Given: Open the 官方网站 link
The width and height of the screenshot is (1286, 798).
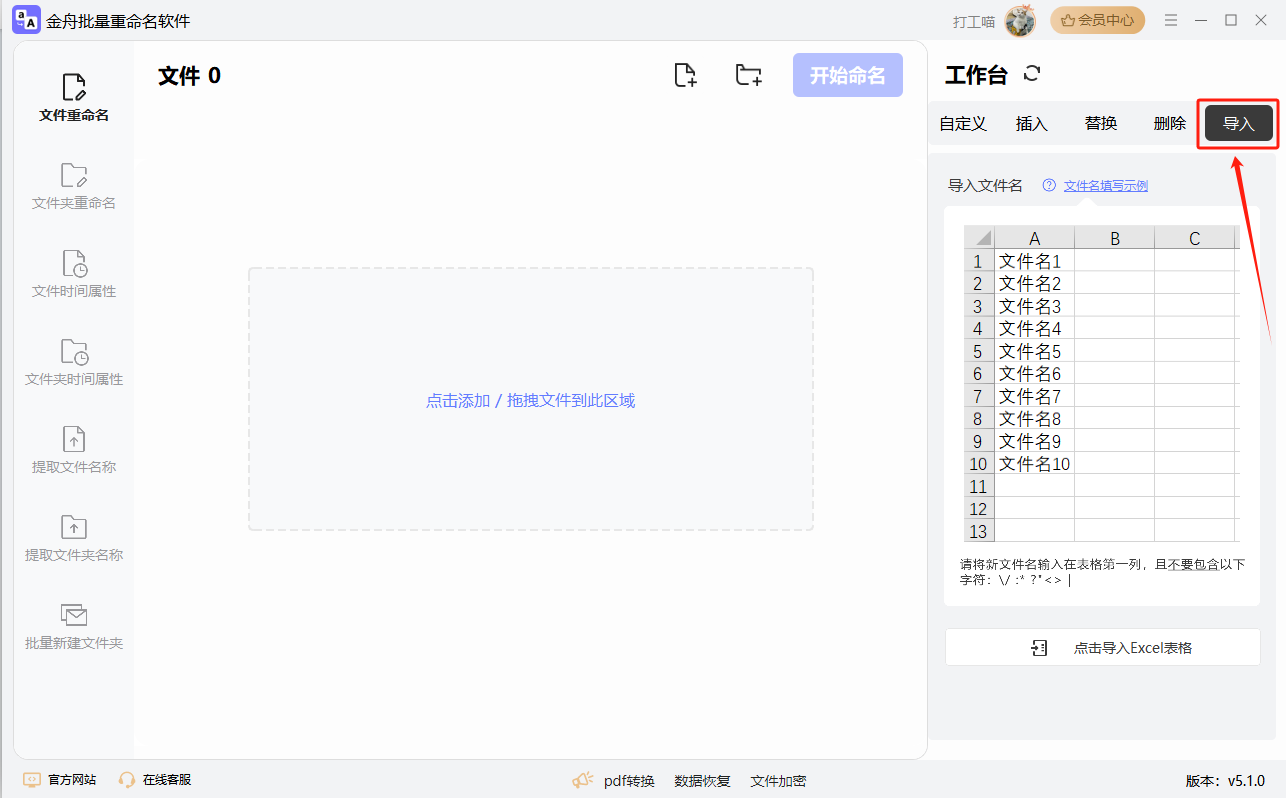Looking at the screenshot, I should pyautogui.click(x=60, y=780).
